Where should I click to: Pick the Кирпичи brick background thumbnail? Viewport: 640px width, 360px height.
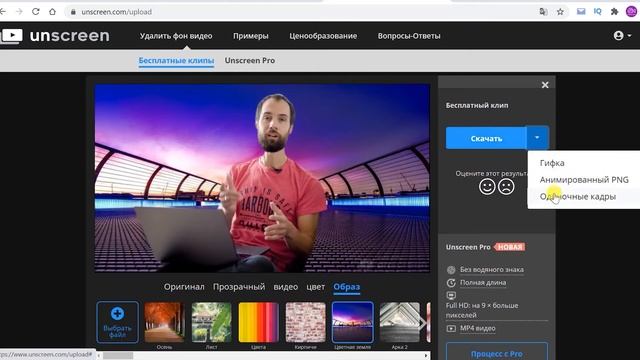(305, 322)
